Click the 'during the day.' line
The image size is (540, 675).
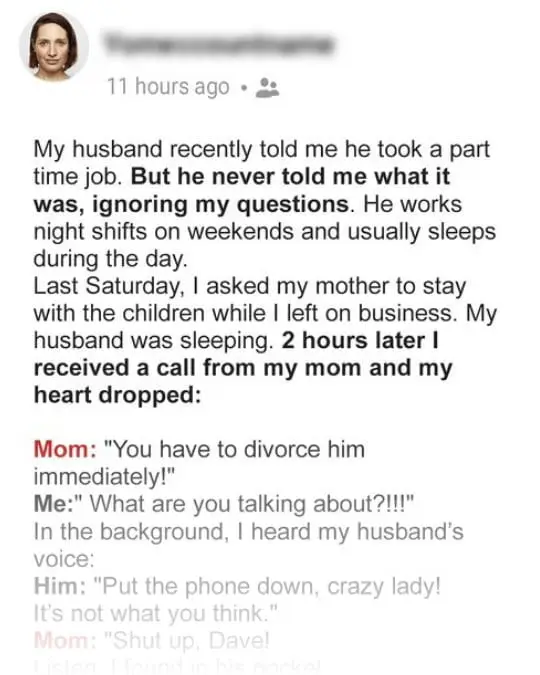111,259
